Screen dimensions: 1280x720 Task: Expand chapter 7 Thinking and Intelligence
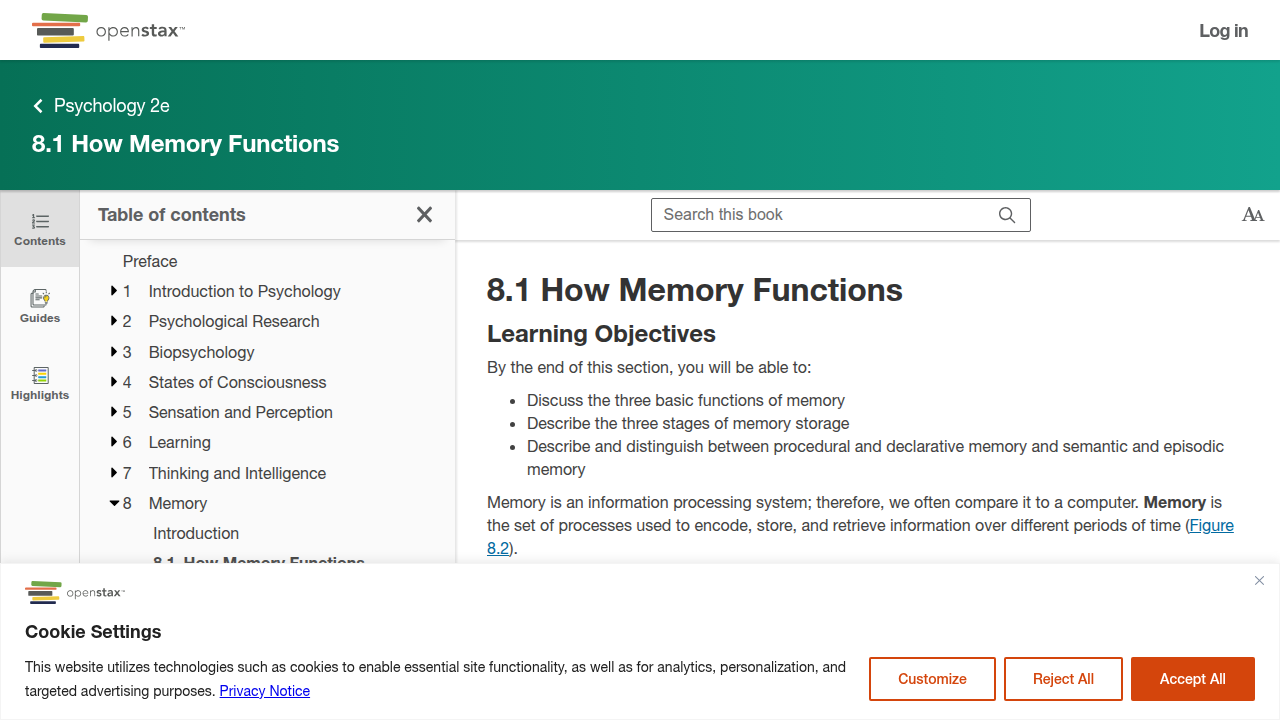(x=114, y=473)
